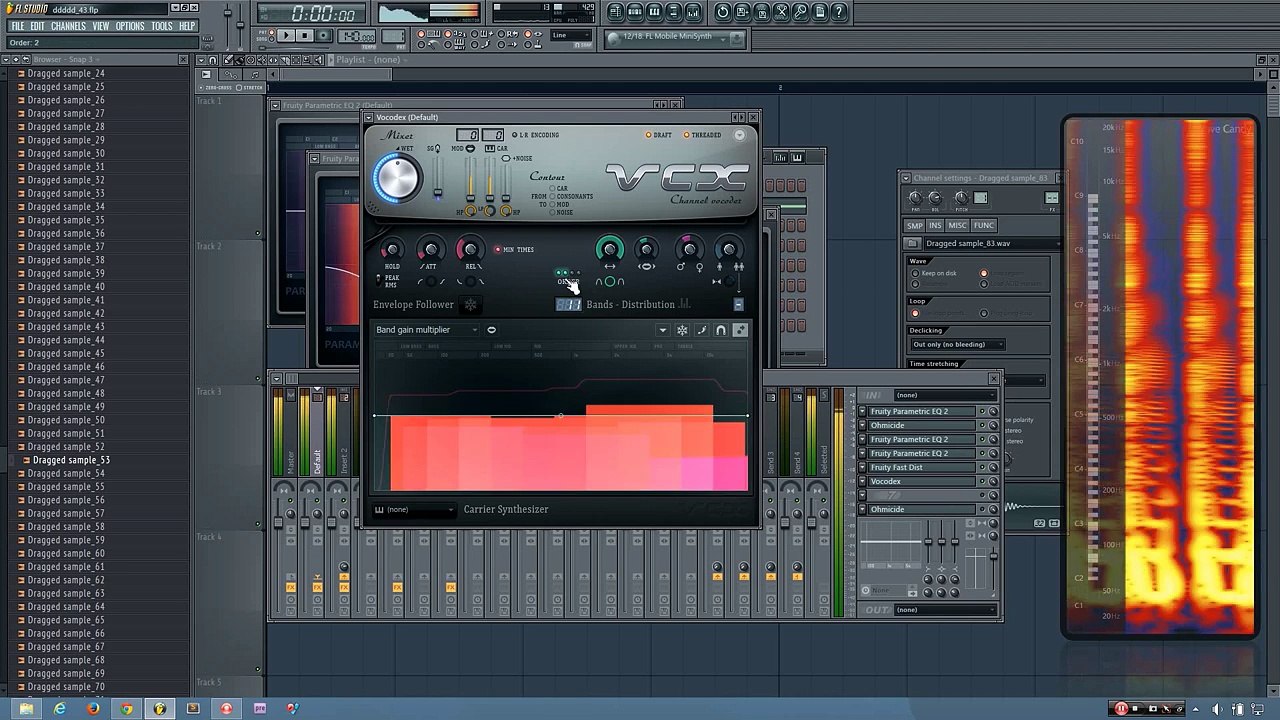The image size is (1280, 720).
Task: Click the Vocodex HOLD knob
Action: [x=392, y=250]
